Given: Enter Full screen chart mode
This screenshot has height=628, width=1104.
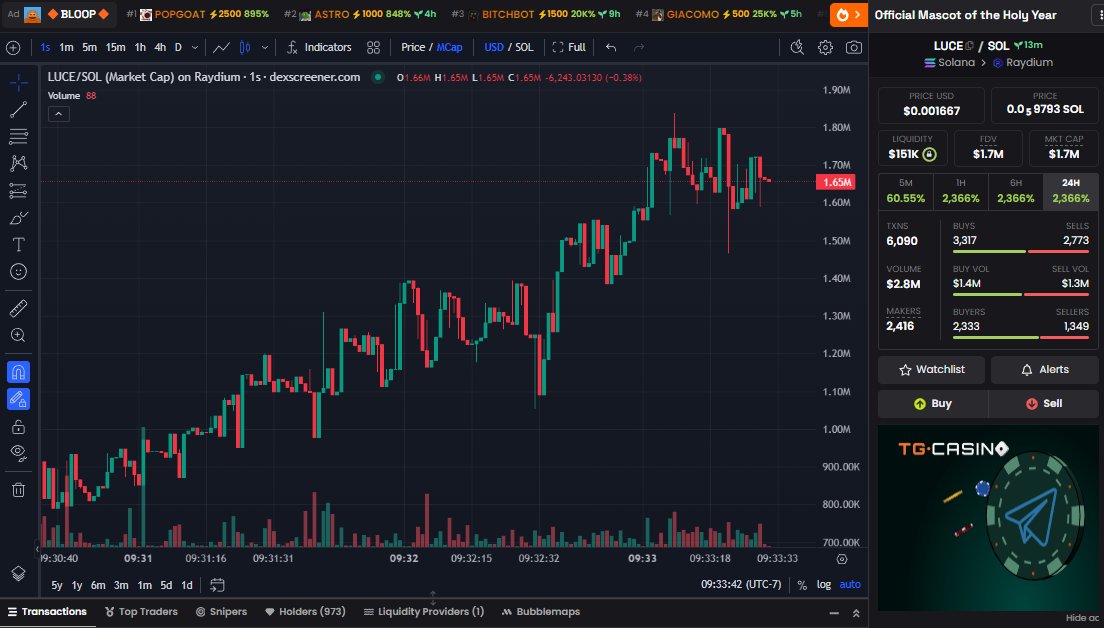Looking at the screenshot, I should (x=569, y=47).
